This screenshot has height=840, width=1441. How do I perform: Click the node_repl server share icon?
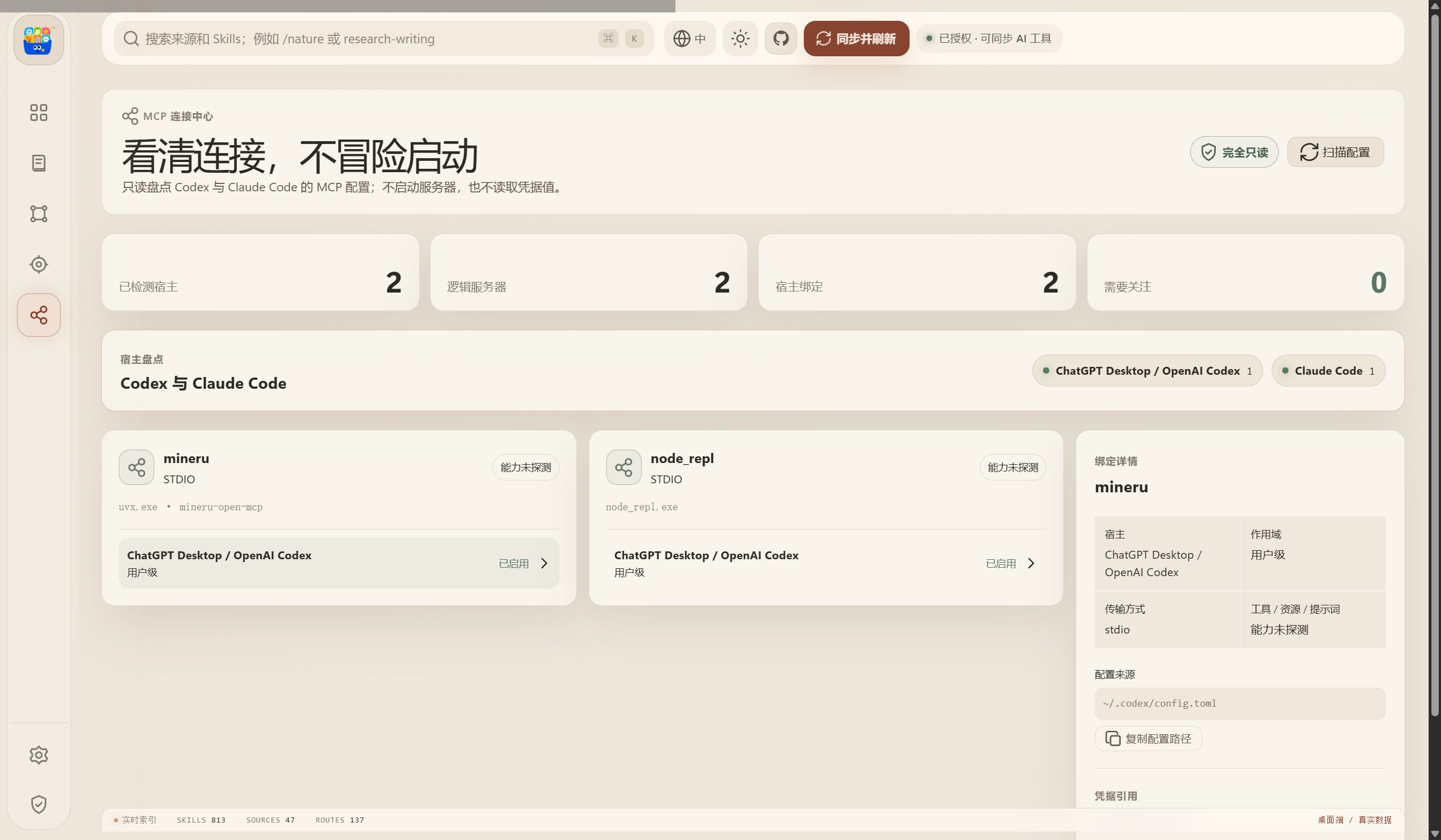[623, 468]
